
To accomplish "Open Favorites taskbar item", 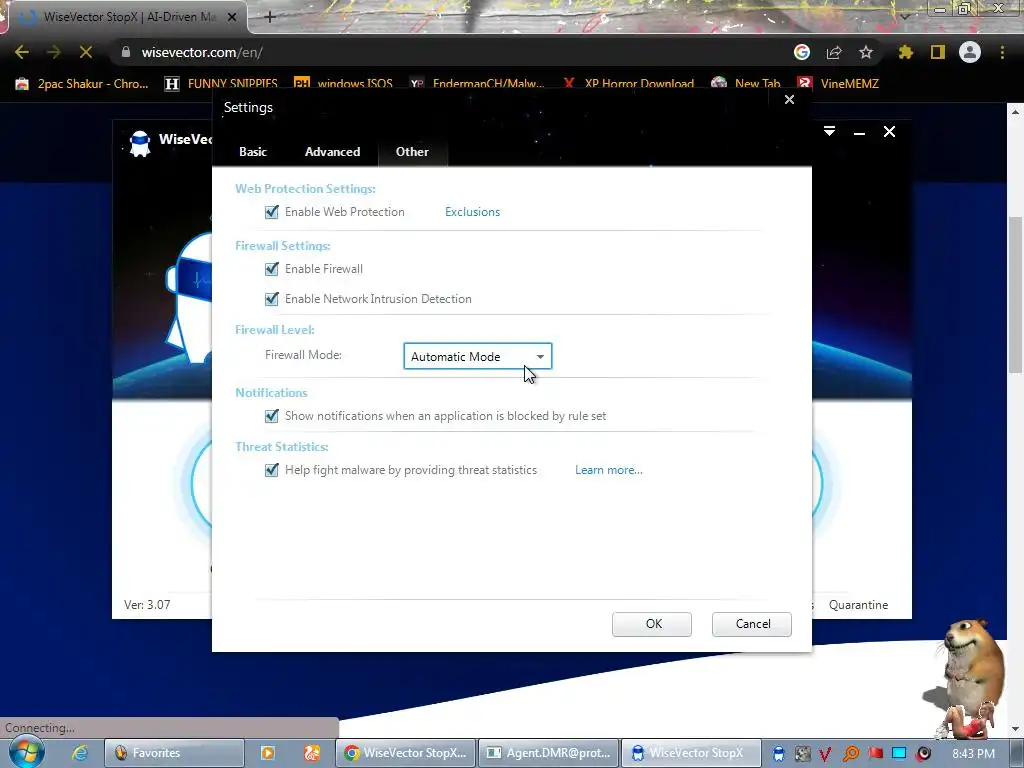I will coord(174,753).
